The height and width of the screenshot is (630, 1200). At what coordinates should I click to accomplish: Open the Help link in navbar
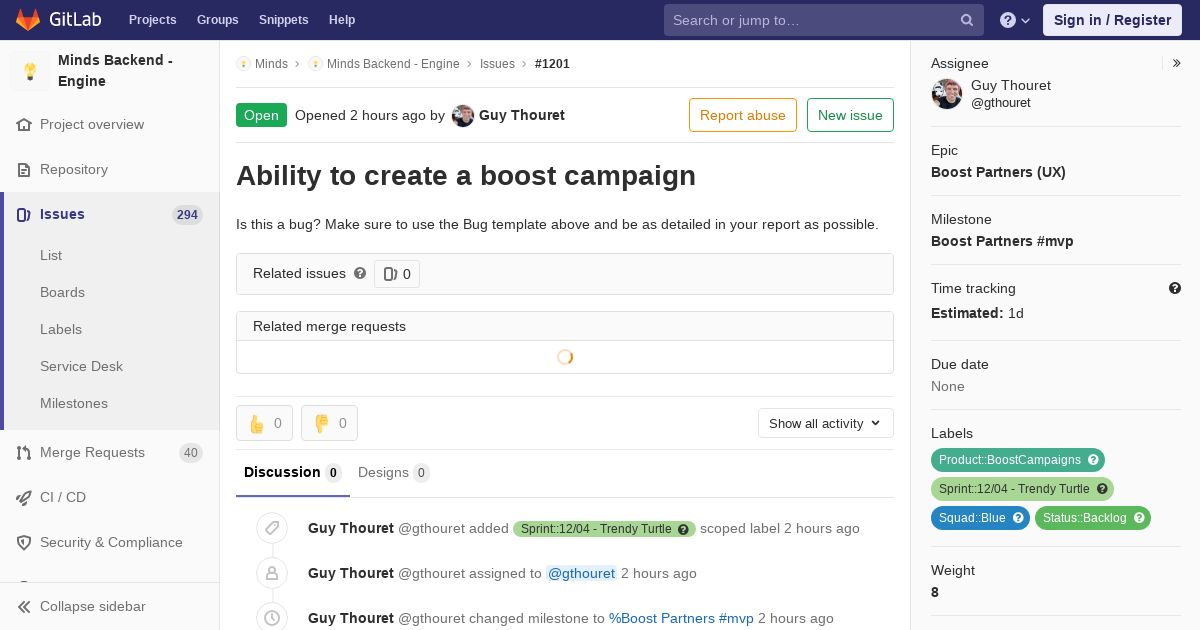tap(342, 20)
